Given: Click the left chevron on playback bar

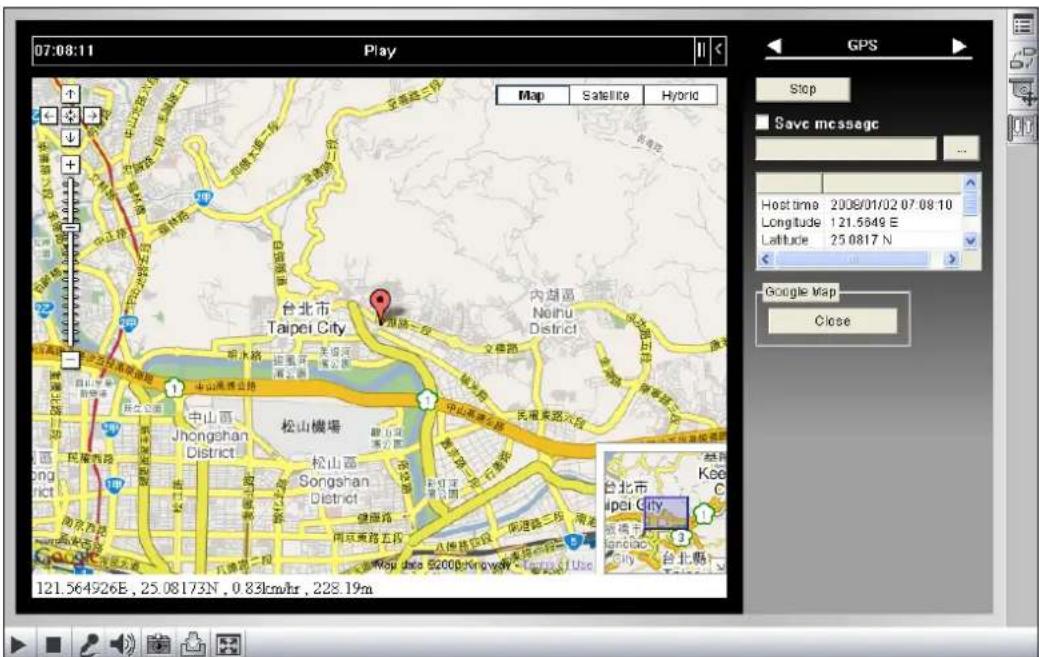Looking at the screenshot, I should point(718,50).
